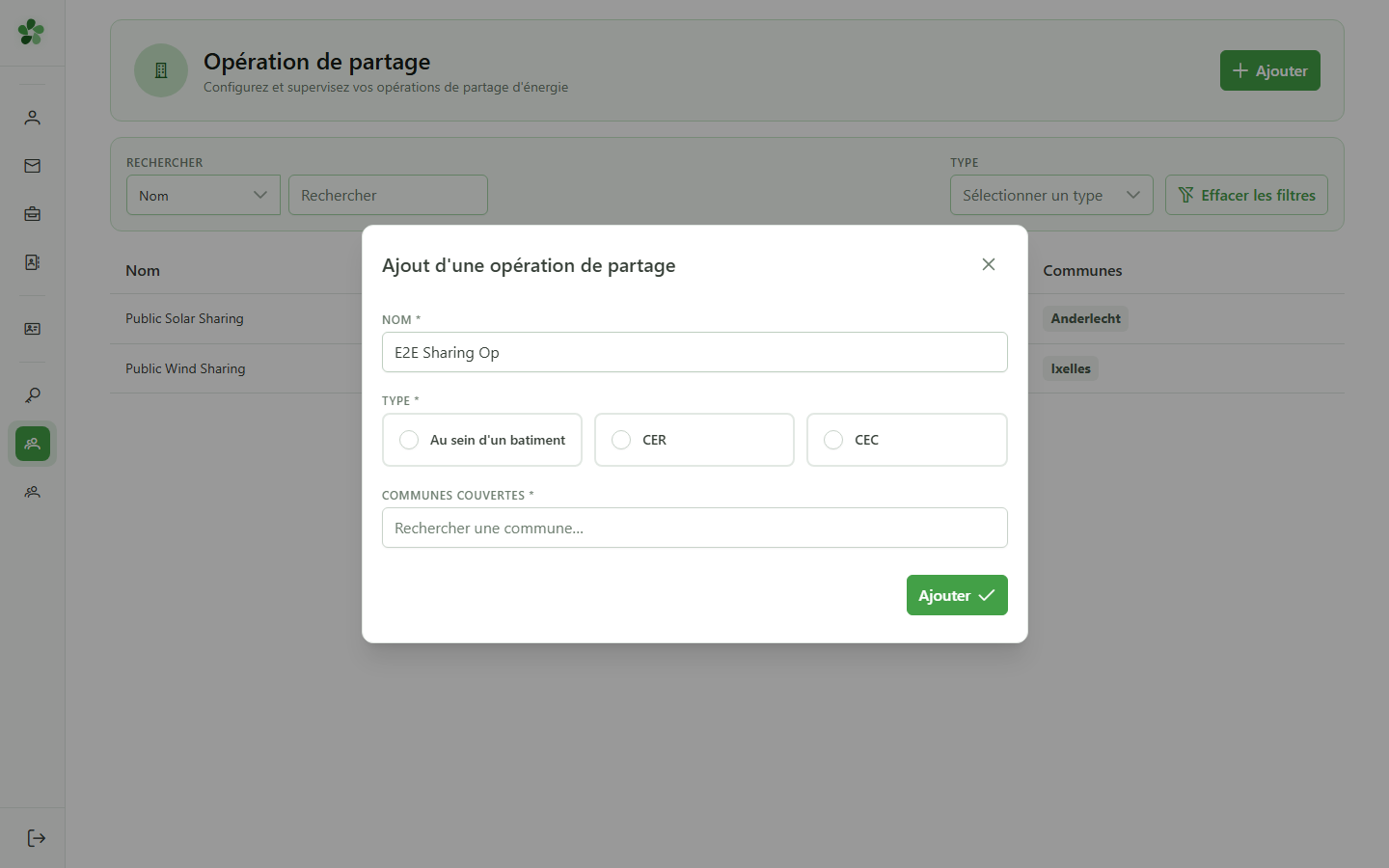Open the users group icon below active item

click(x=33, y=492)
